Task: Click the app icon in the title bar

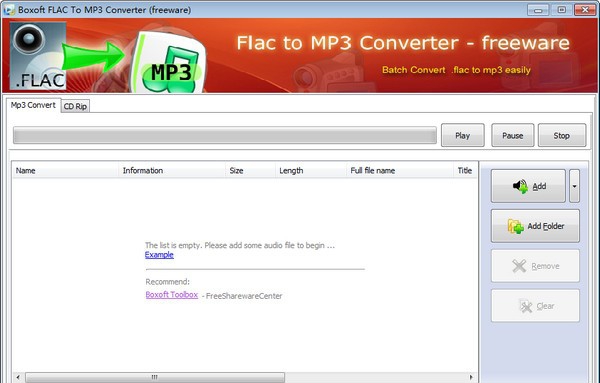Action: pyautogui.click(x=9, y=10)
